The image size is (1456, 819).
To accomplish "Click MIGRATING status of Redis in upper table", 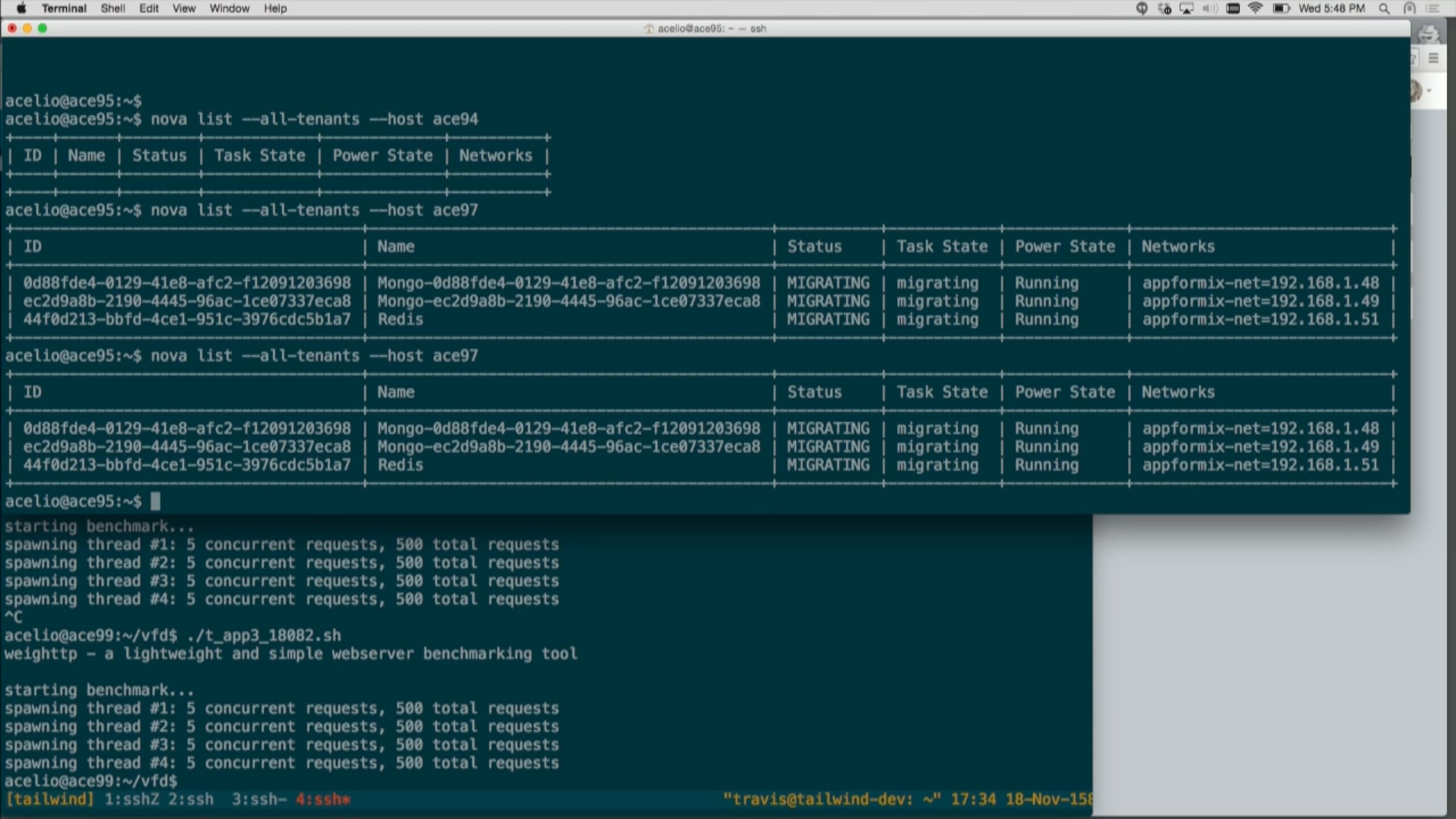I will 828,319.
